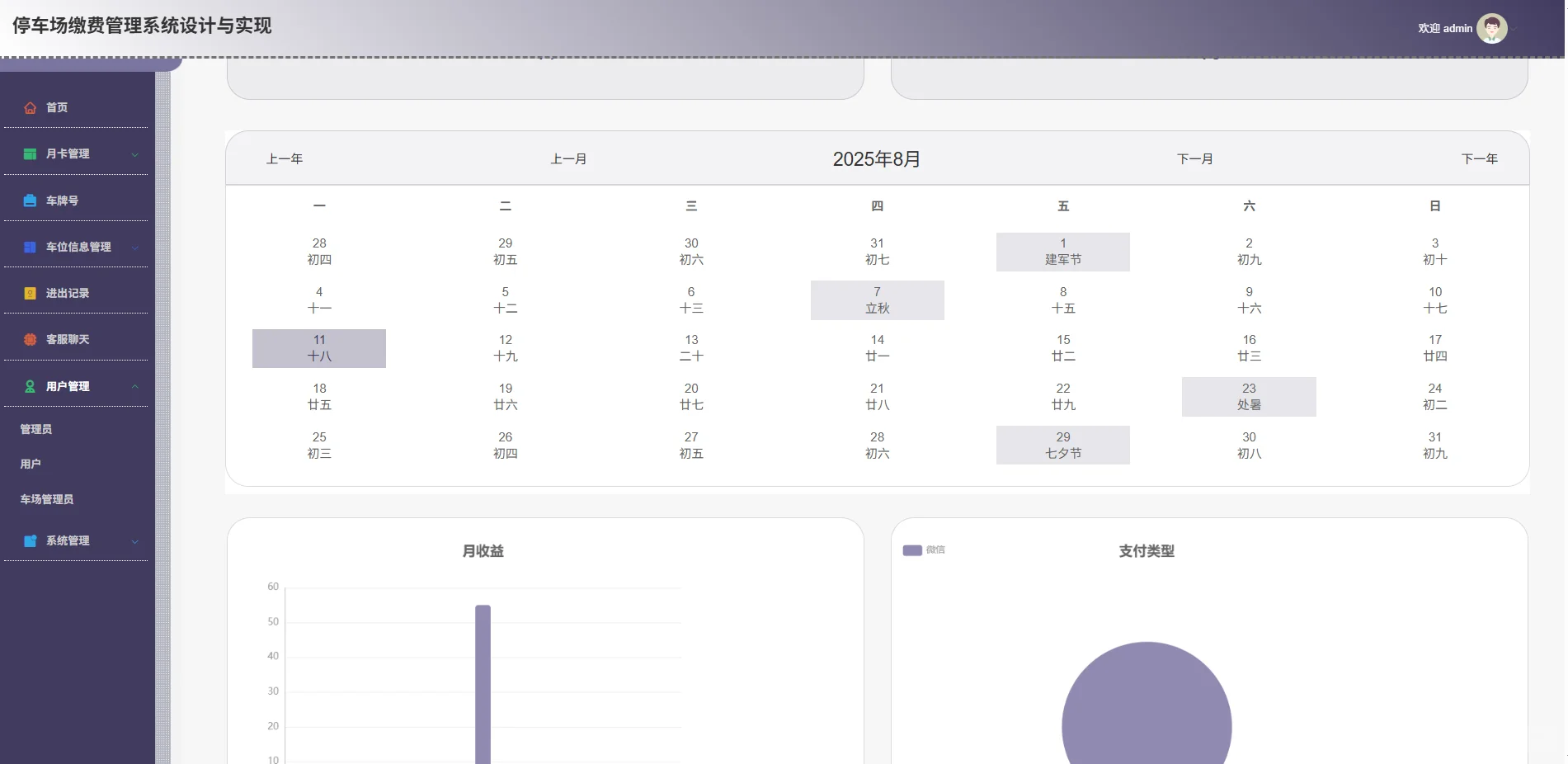Click the blue grid icon for 车位信息管理
1568x764 pixels.
click(31, 247)
